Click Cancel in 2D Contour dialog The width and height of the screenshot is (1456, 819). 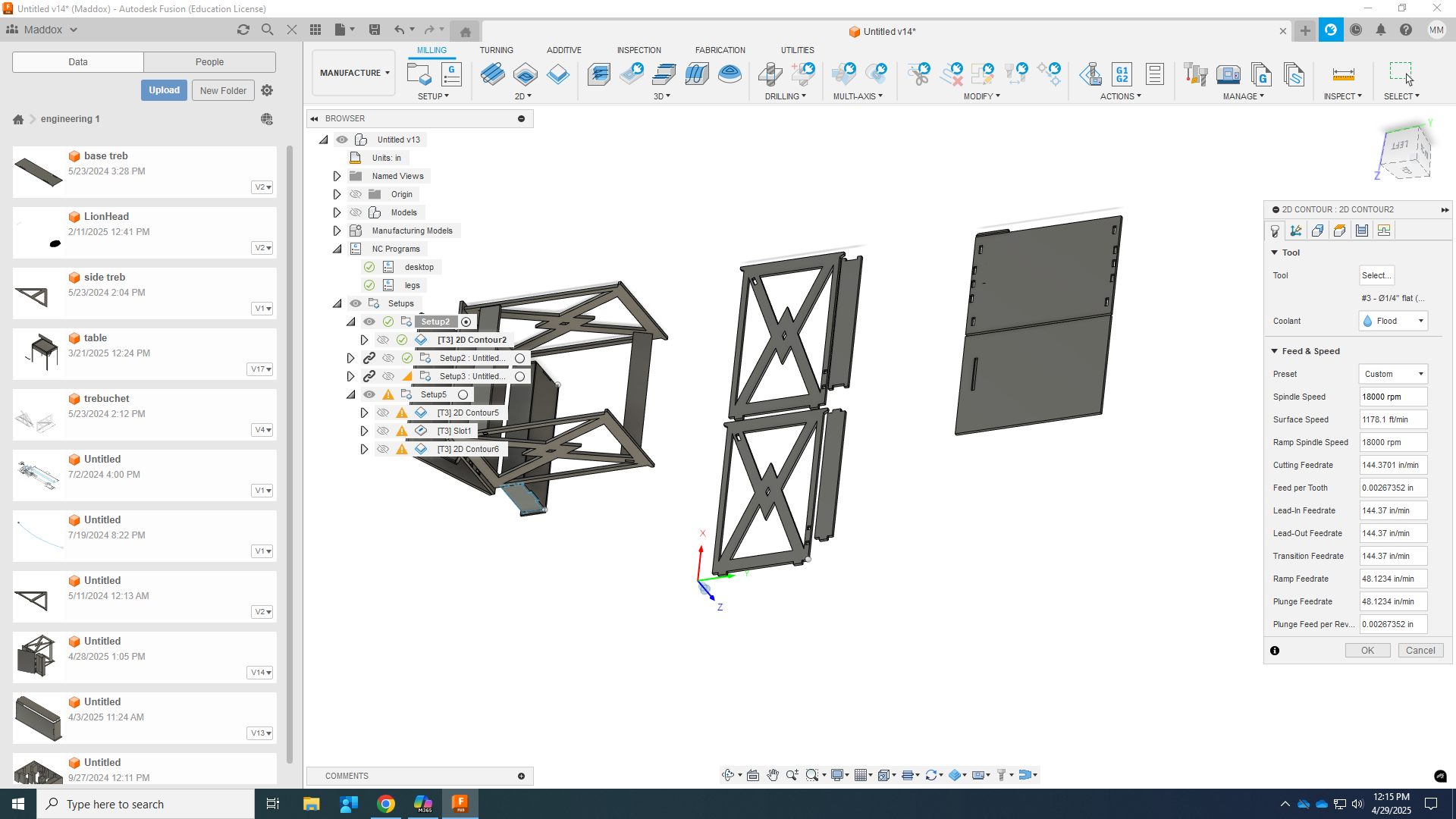[x=1420, y=650]
